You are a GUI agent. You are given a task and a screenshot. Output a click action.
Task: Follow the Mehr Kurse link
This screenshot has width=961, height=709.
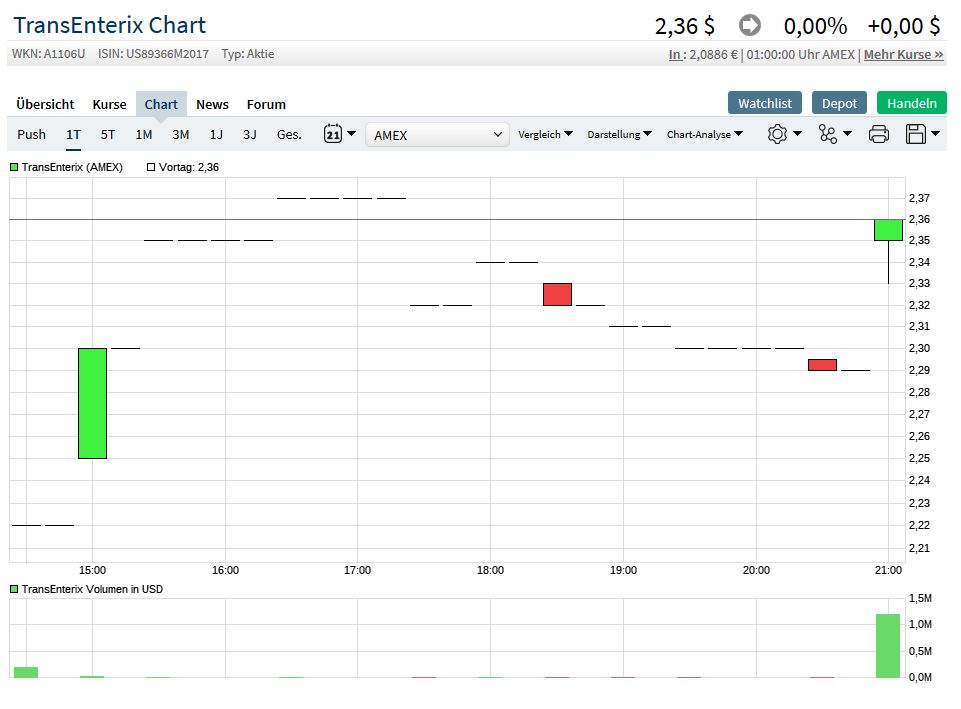click(903, 54)
